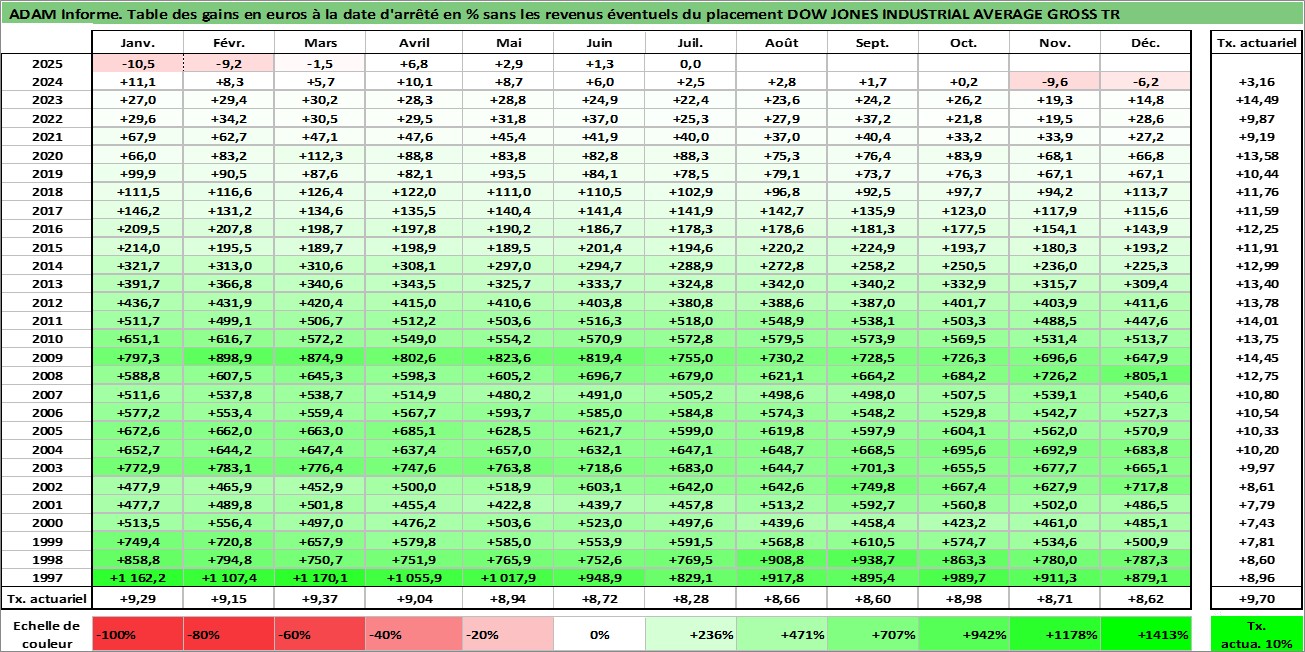
Task: Click the +938,7 cell in September 1998
Action: 873,560
